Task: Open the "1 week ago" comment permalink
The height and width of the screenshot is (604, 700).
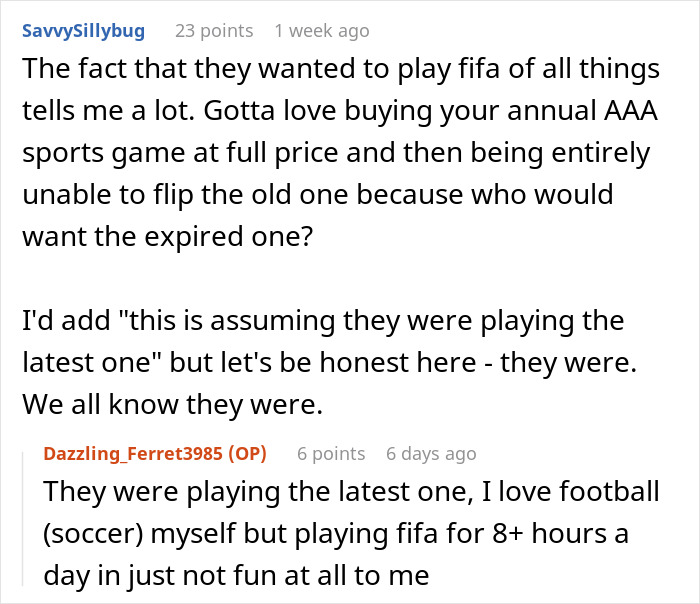Action: pyautogui.click(x=321, y=31)
